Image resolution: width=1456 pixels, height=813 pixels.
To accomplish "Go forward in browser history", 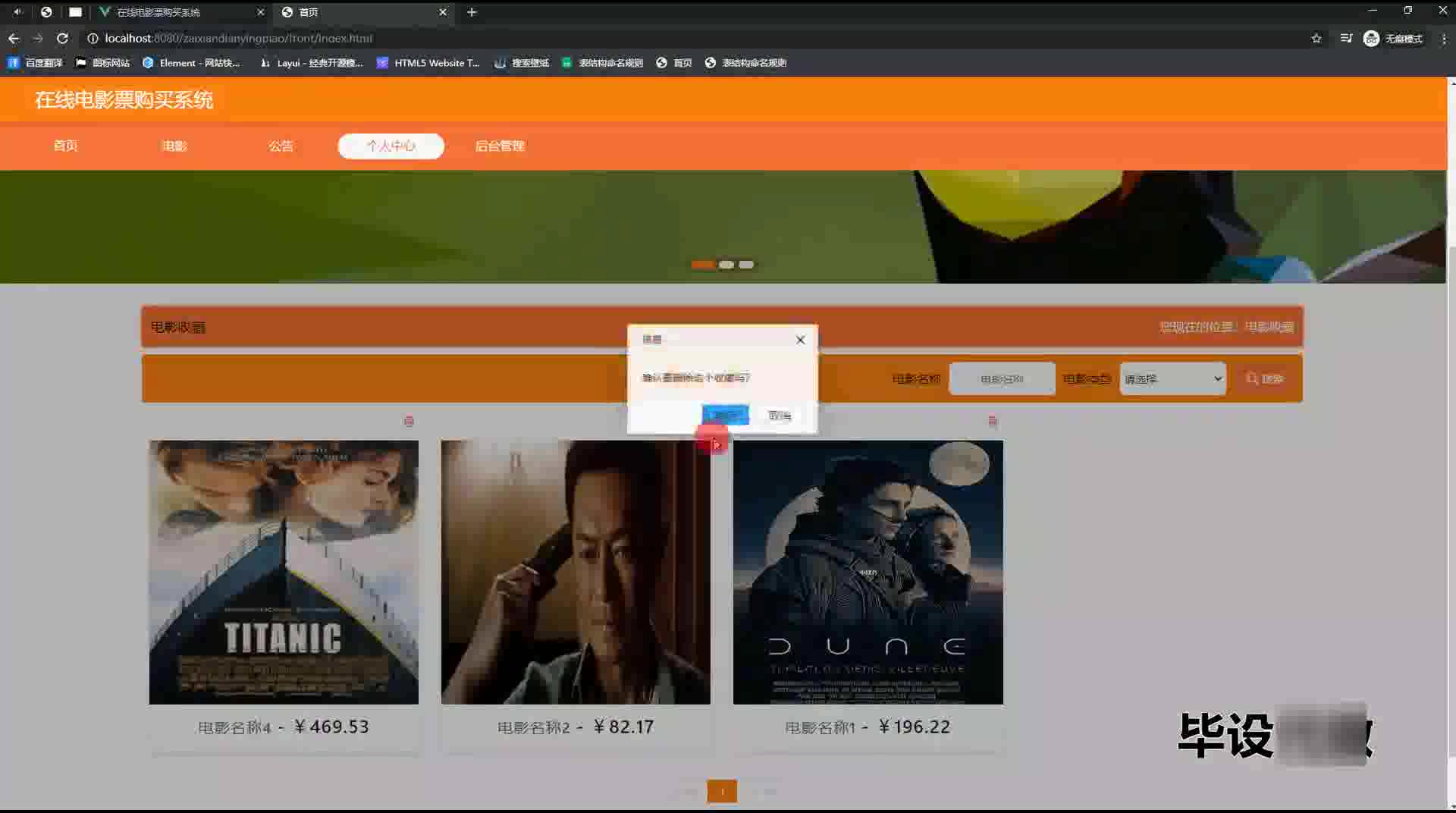I will 38,38.
